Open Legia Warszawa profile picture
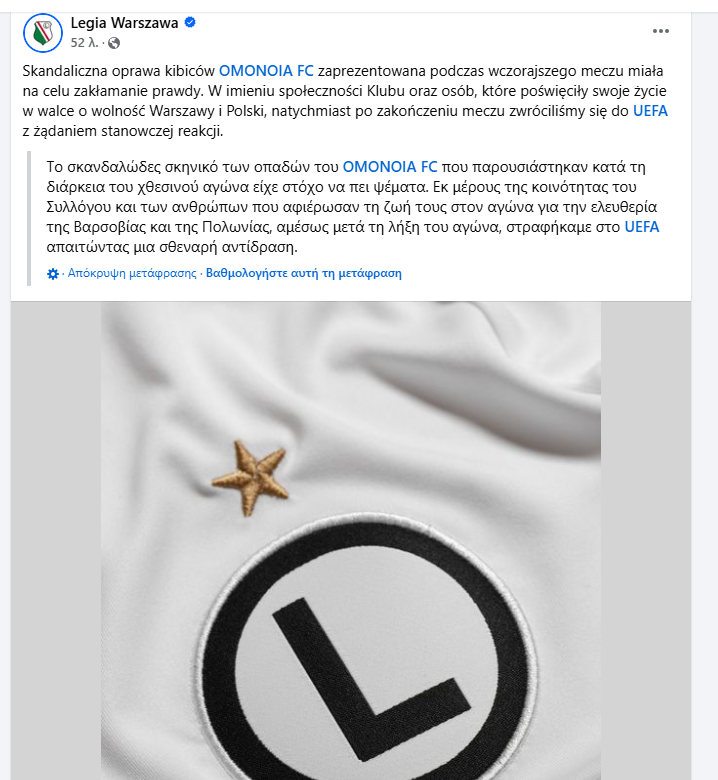Viewport: 718px width, 780px height. tap(43, 33)
